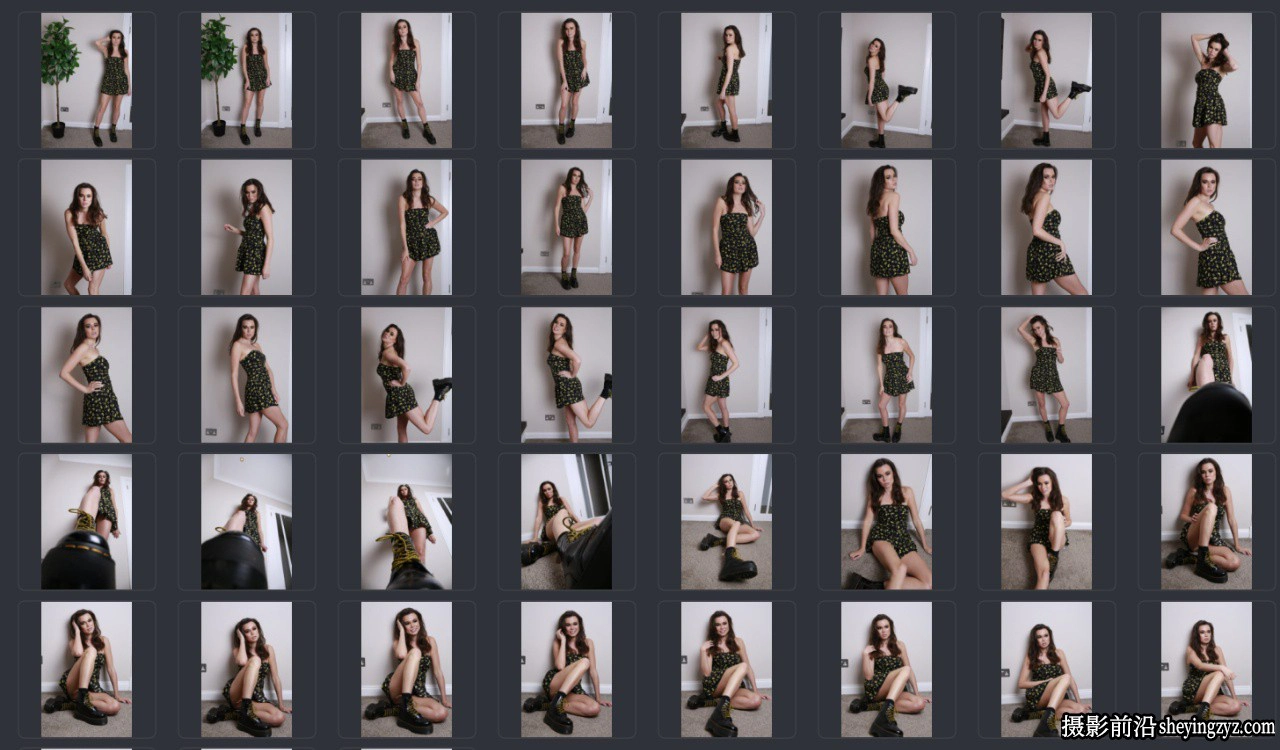Open third-row last thumbnail with black boot foreground

pos(1206,374)
